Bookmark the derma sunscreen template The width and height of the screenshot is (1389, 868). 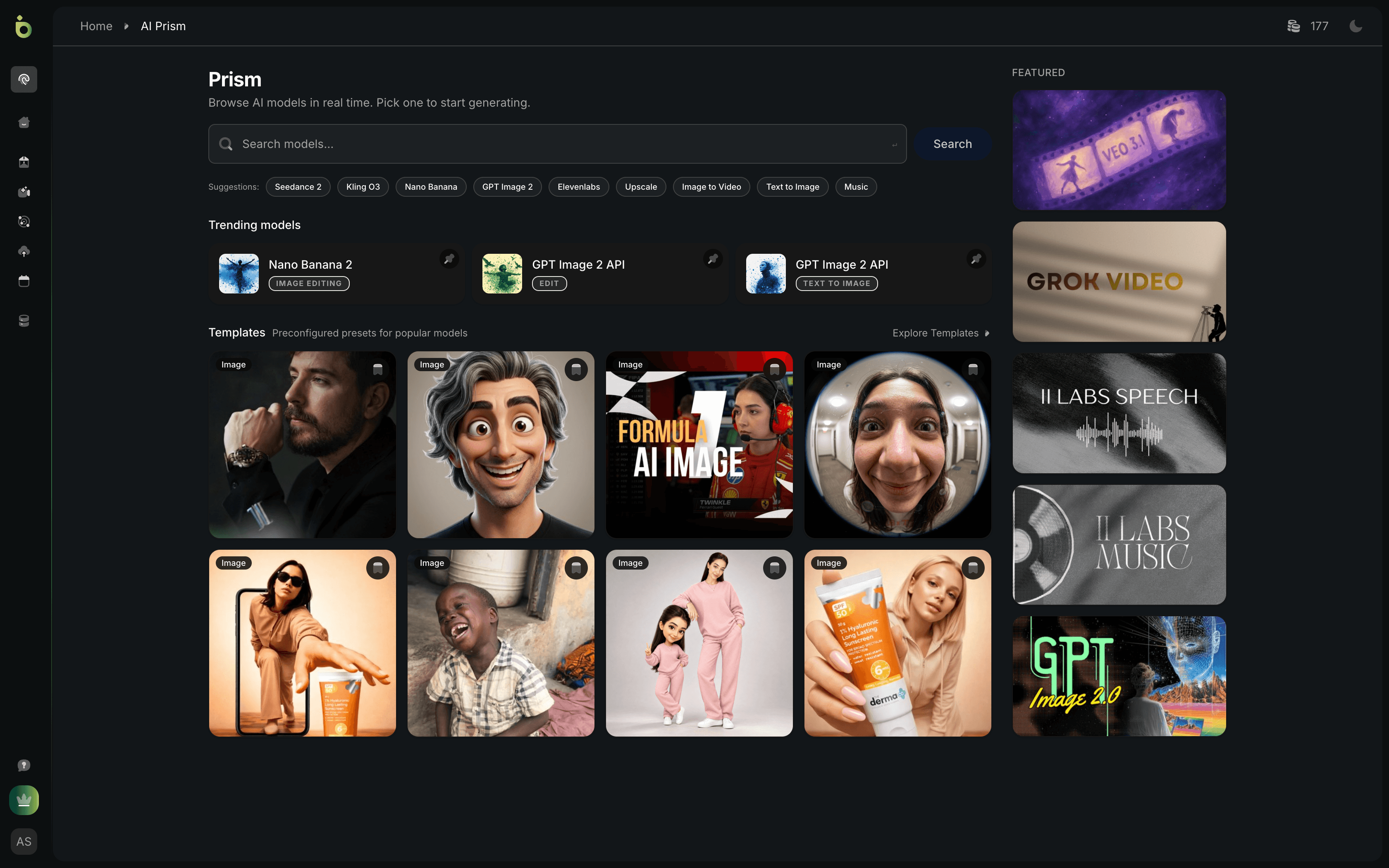point(973,568)
